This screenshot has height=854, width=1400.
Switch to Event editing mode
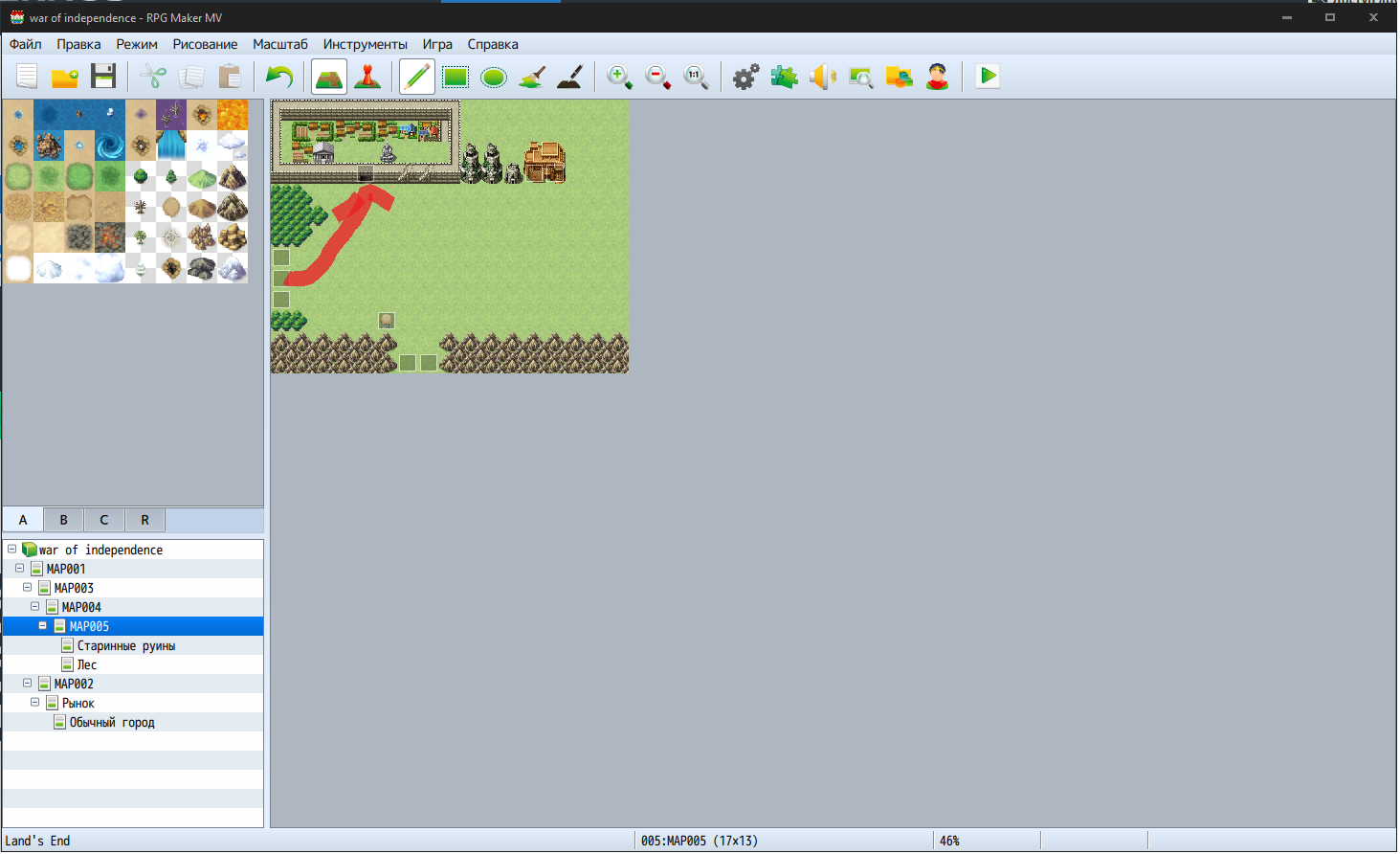coord(367,77)
